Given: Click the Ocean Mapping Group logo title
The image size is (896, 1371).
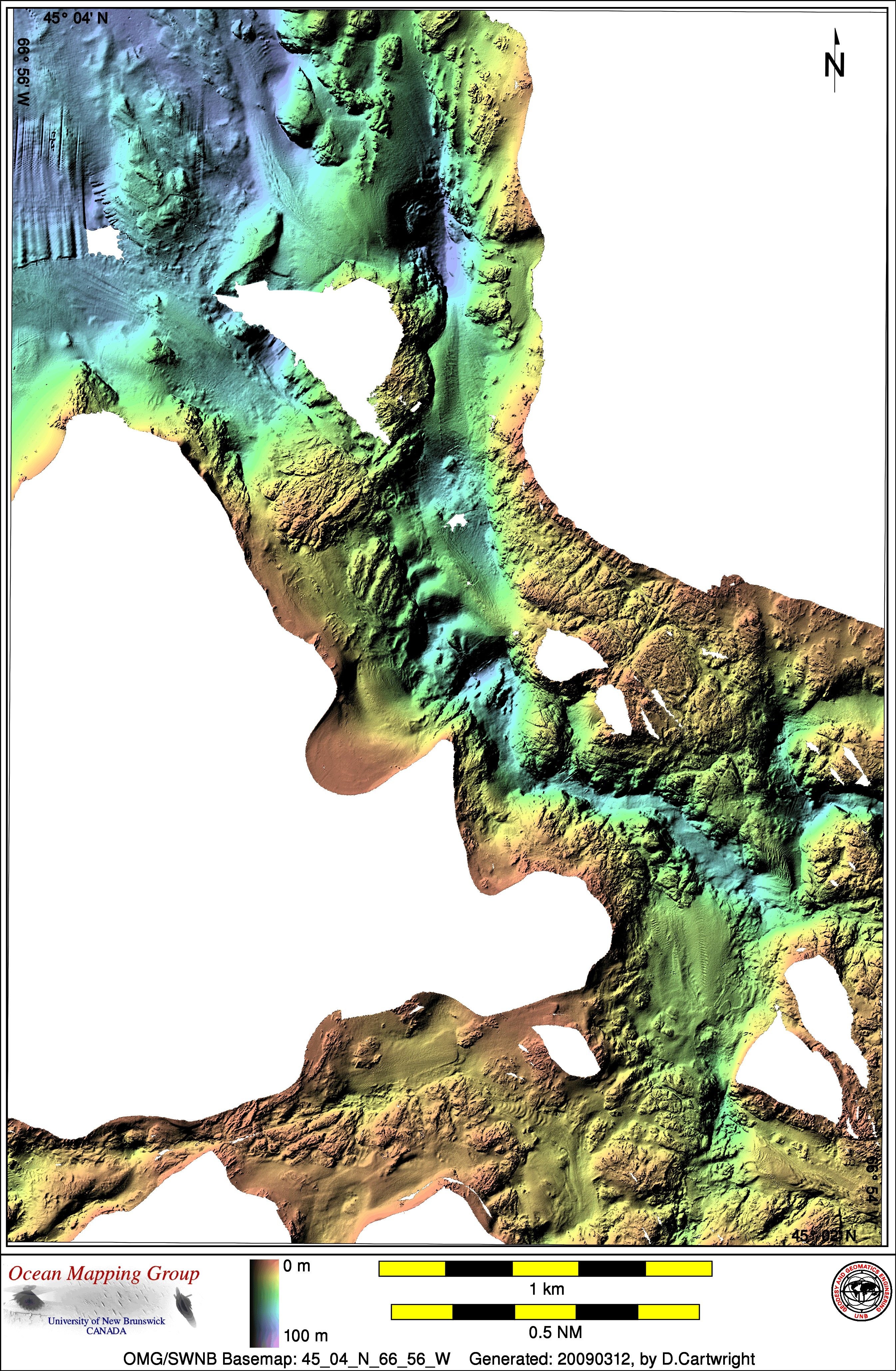Looking at the screenshot, I should pyautogui.click(x=104, y=1274).
